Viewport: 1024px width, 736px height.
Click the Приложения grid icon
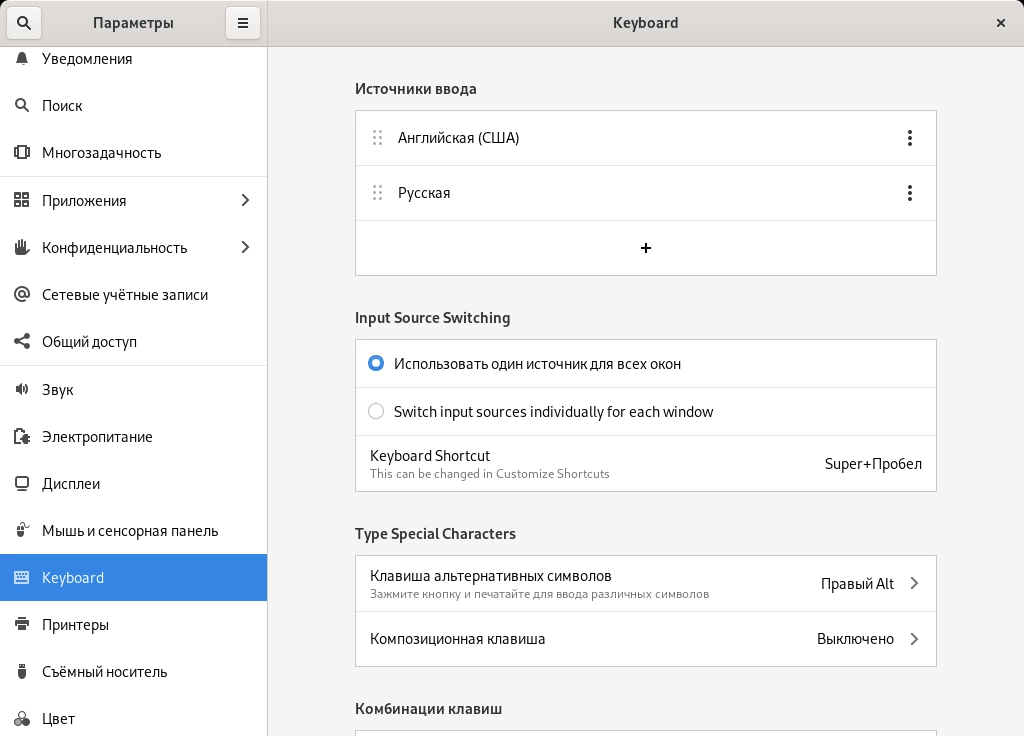(22, 200)
